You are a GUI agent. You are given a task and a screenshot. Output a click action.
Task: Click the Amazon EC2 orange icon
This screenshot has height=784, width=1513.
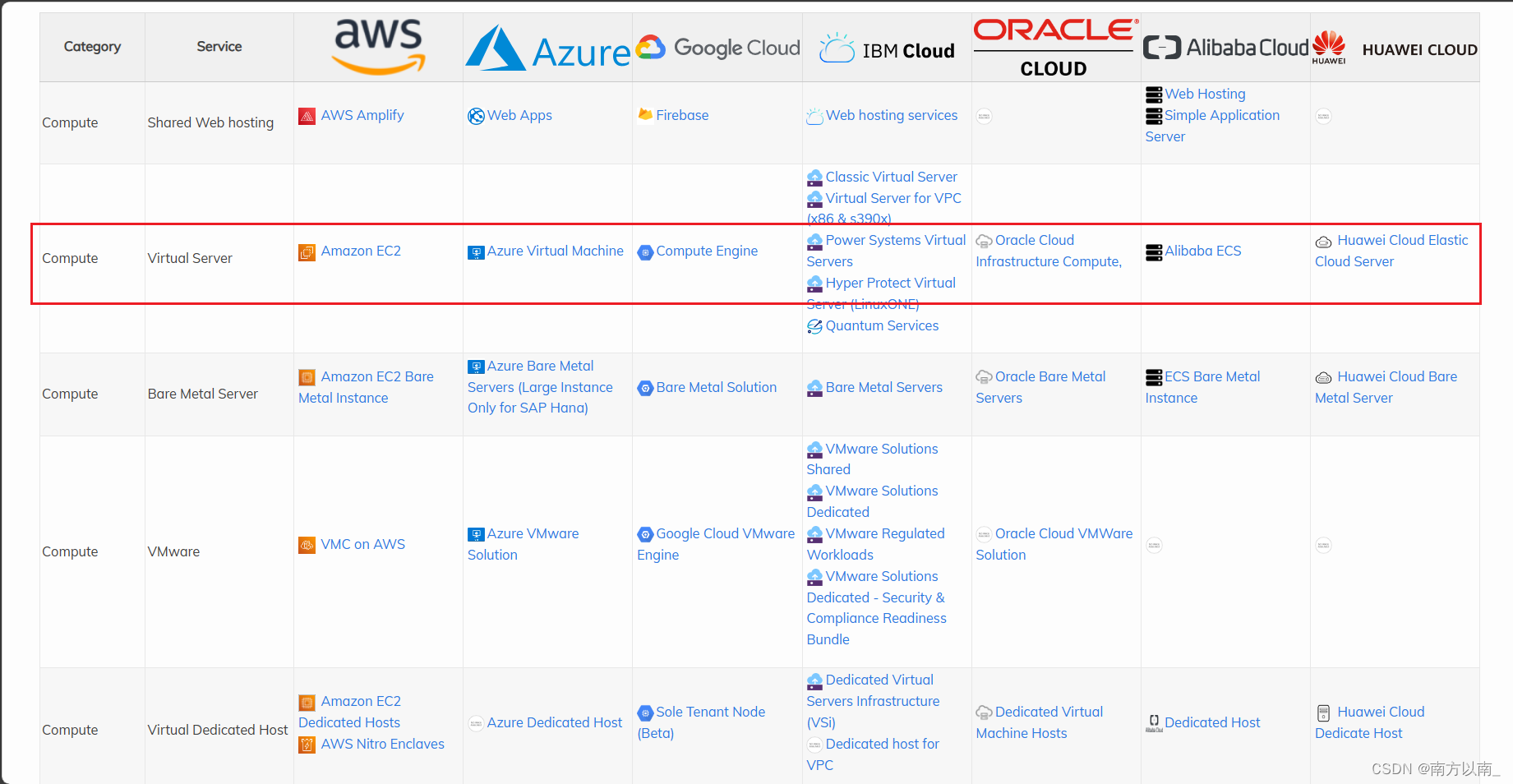307,251
